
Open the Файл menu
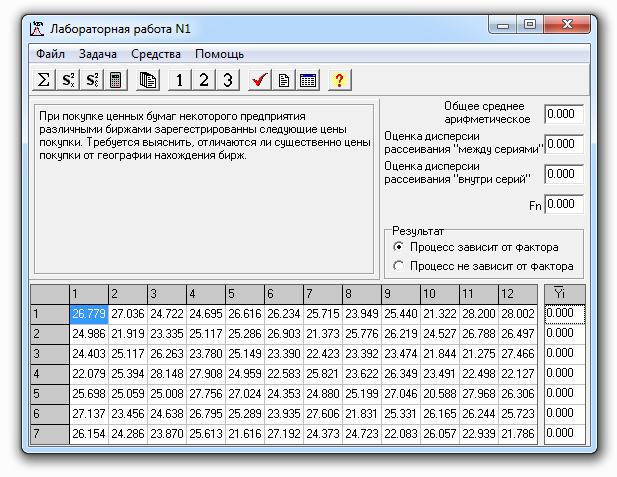click(50, 54)
